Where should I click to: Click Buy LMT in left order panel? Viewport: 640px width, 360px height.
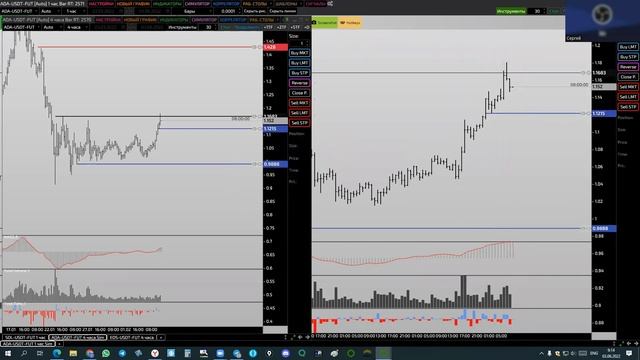tap(299, 63)
